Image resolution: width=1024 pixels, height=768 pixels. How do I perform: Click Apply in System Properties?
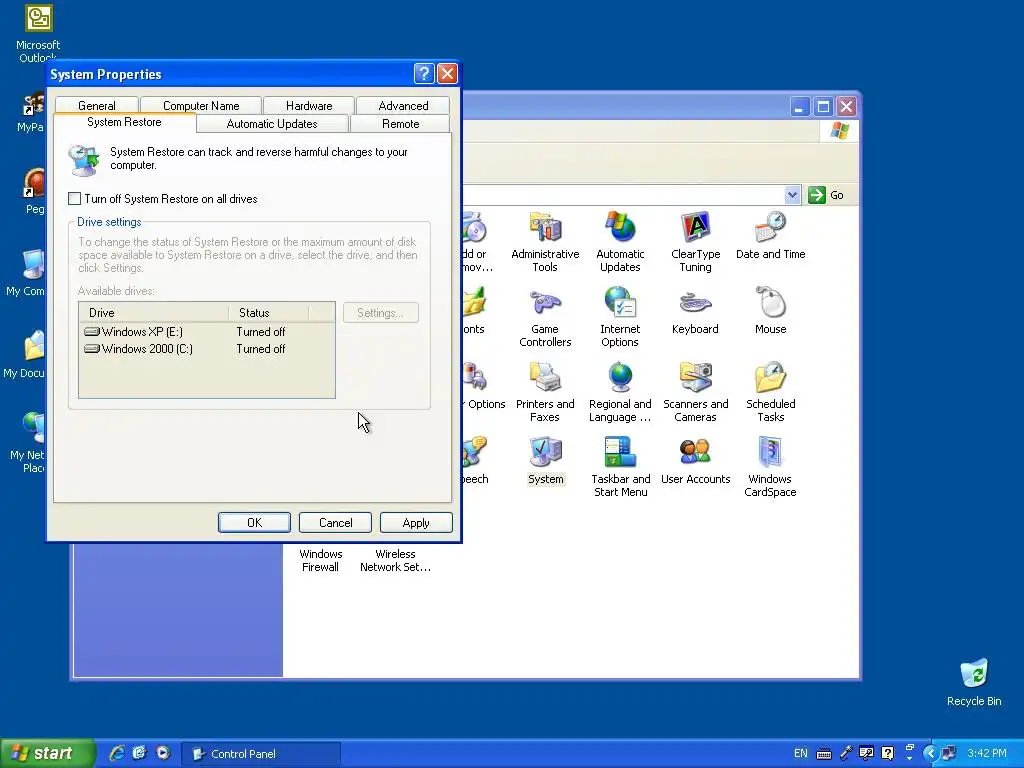(416, 522)
